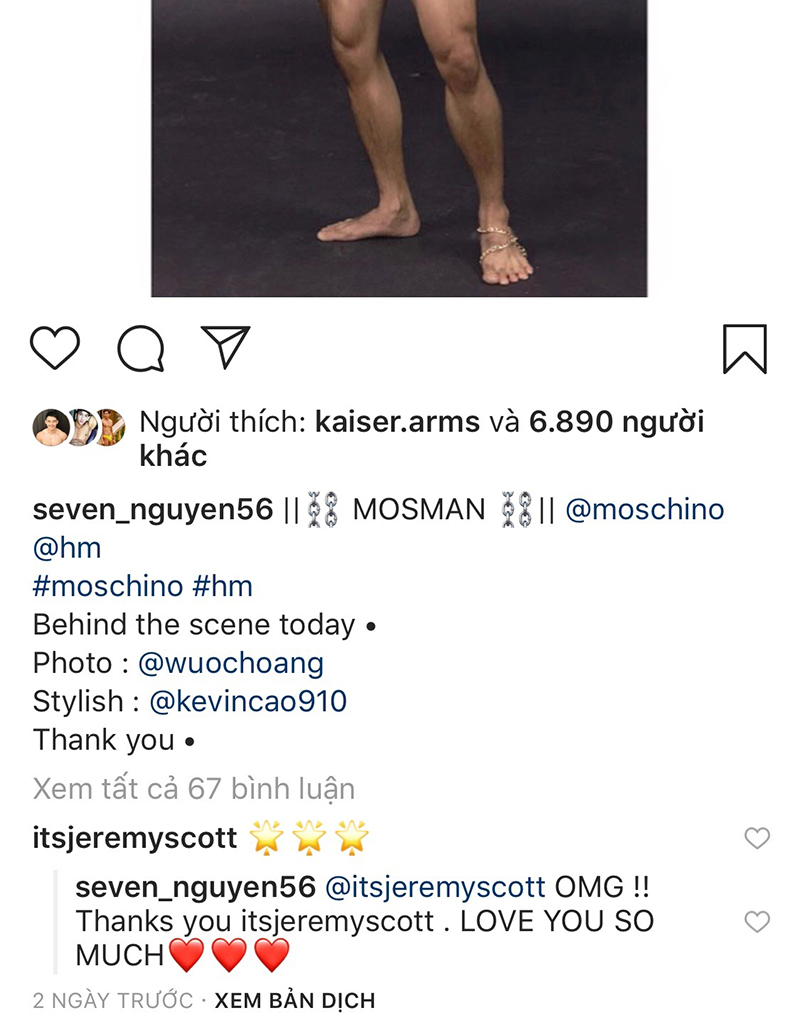Open the #hm hashtag
The width and height of the screenshot is (800, 1035).
click(224, 586)
